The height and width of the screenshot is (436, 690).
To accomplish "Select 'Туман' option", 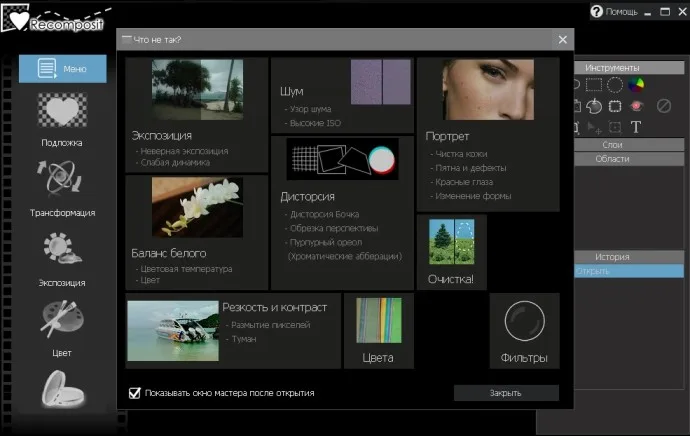I will click(241, 339).
